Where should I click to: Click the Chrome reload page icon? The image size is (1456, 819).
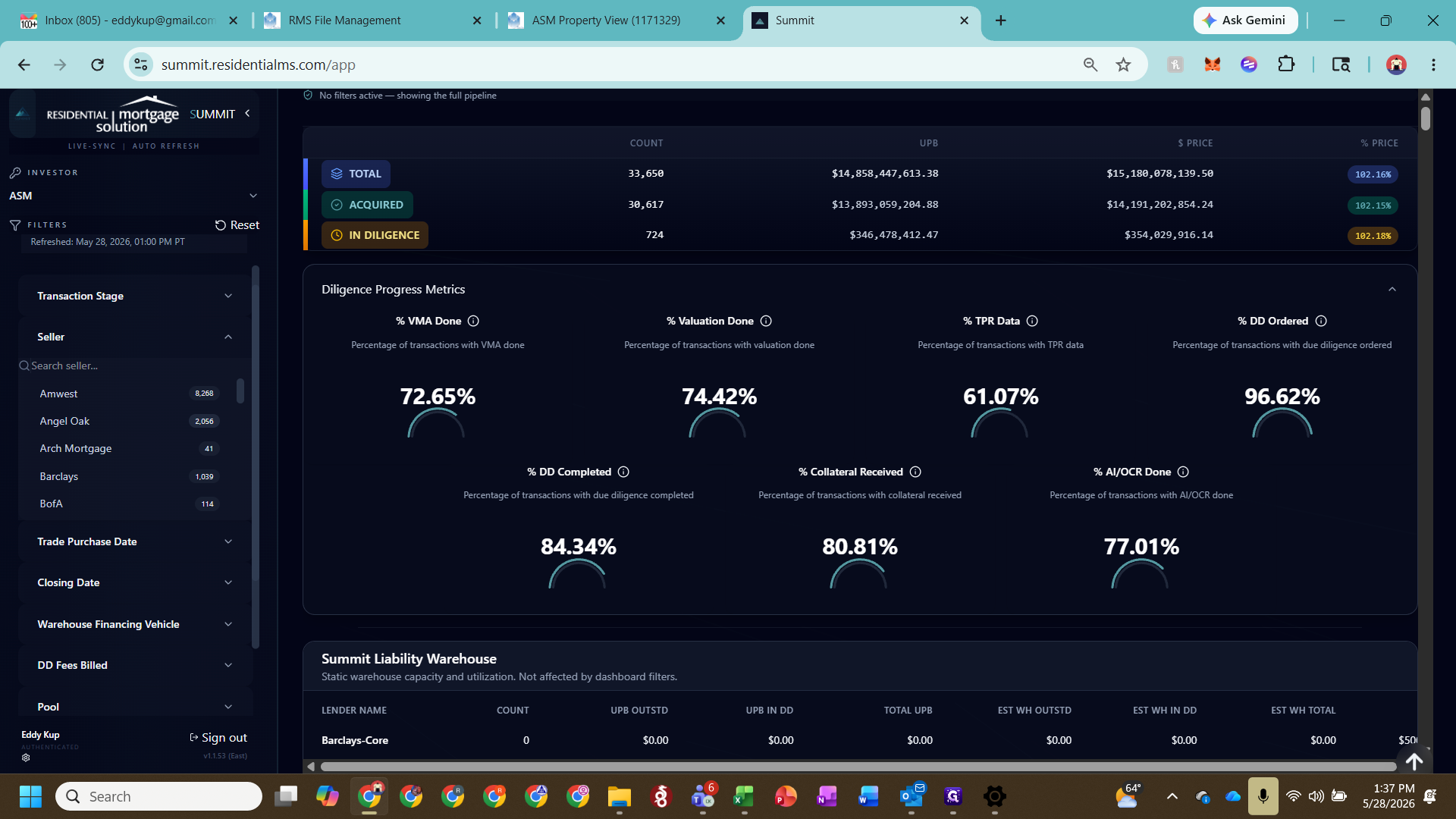(x=97, y=65)
